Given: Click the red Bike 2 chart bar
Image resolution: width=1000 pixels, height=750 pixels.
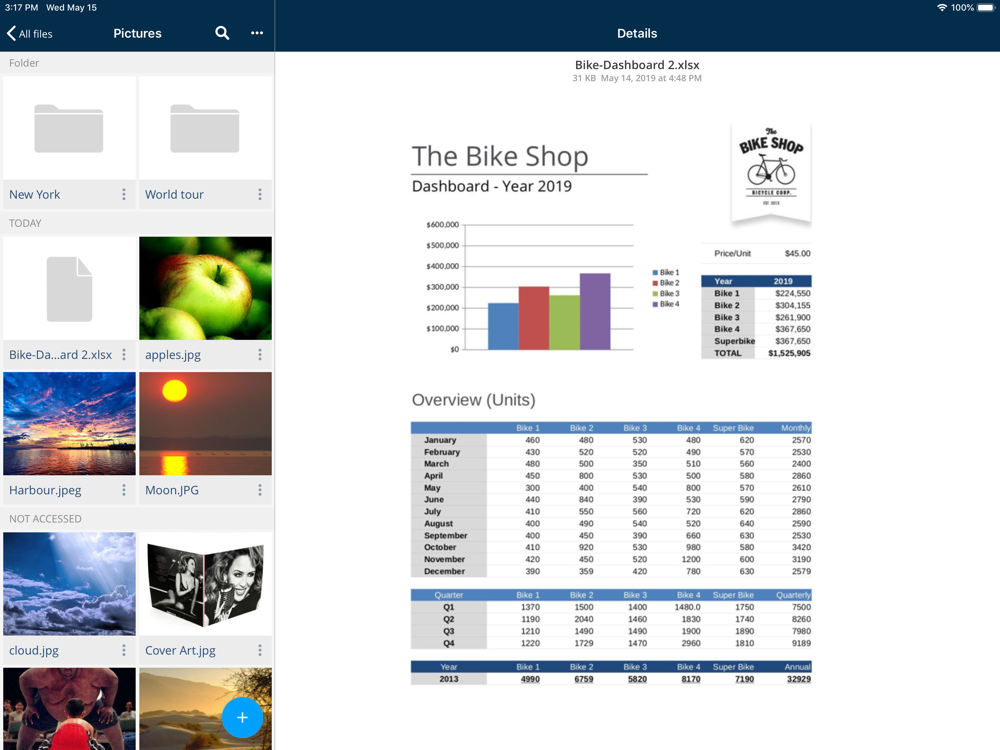Looking at the screenshot, I should pyautogui.click(x=534, y=318).
